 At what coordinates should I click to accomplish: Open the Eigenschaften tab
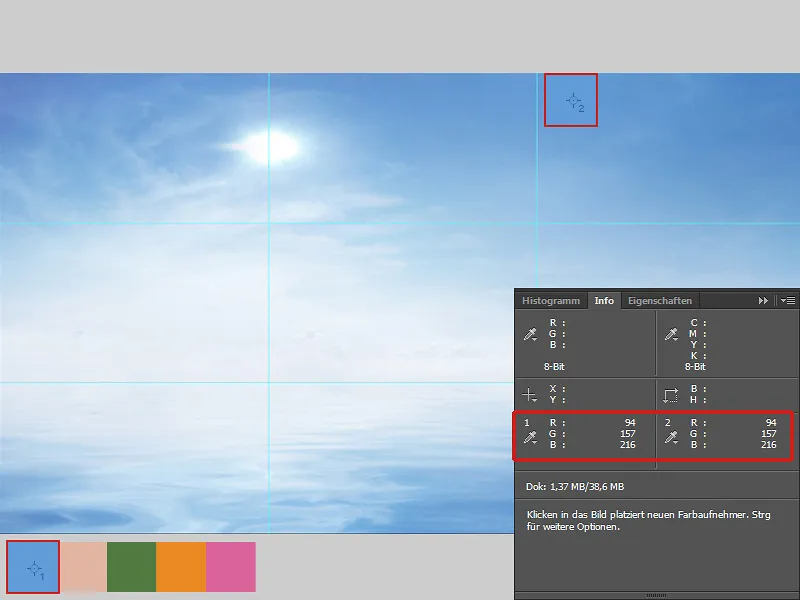coord(660,301)
